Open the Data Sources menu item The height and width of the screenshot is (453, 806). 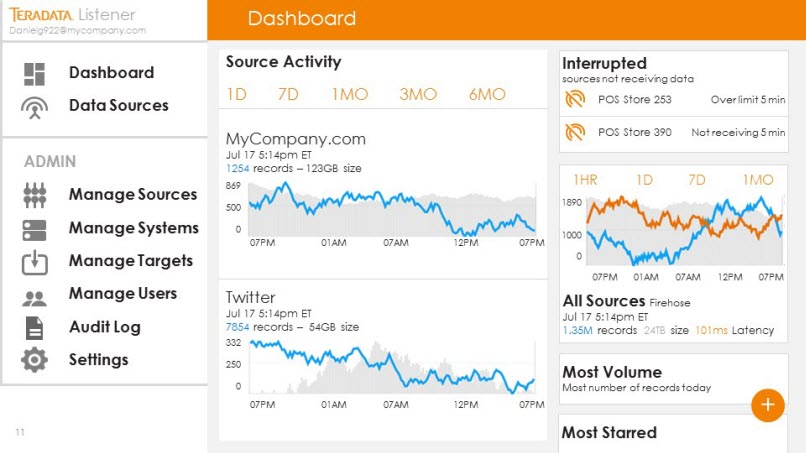(118, 106)
